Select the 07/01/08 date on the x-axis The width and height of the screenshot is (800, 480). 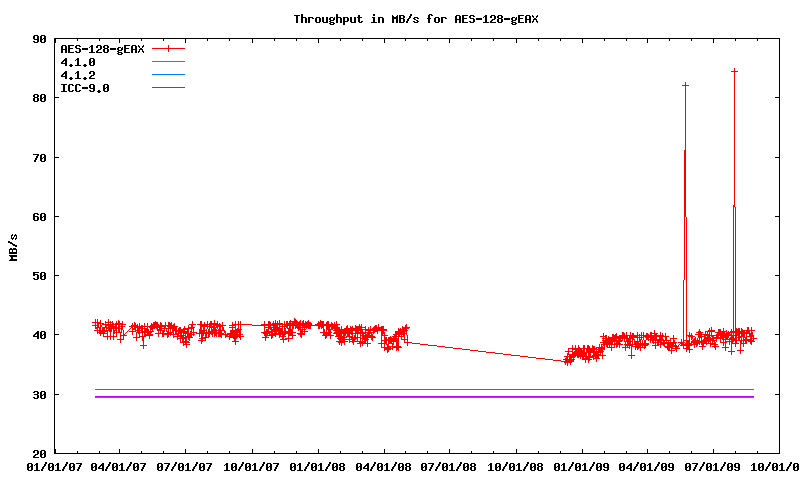pos(450,466)
